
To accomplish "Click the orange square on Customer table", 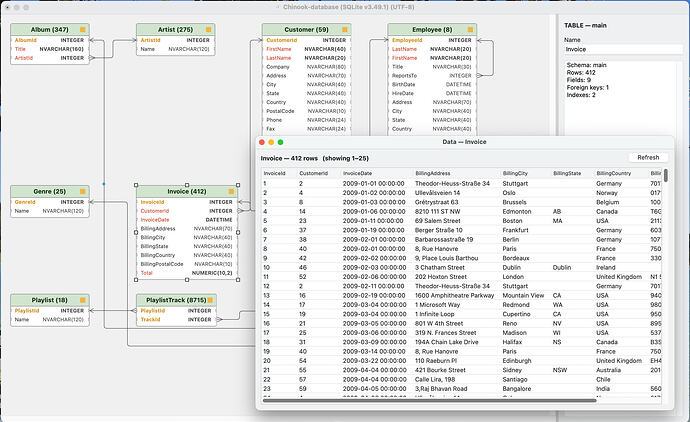I will (x=345, y=29).
